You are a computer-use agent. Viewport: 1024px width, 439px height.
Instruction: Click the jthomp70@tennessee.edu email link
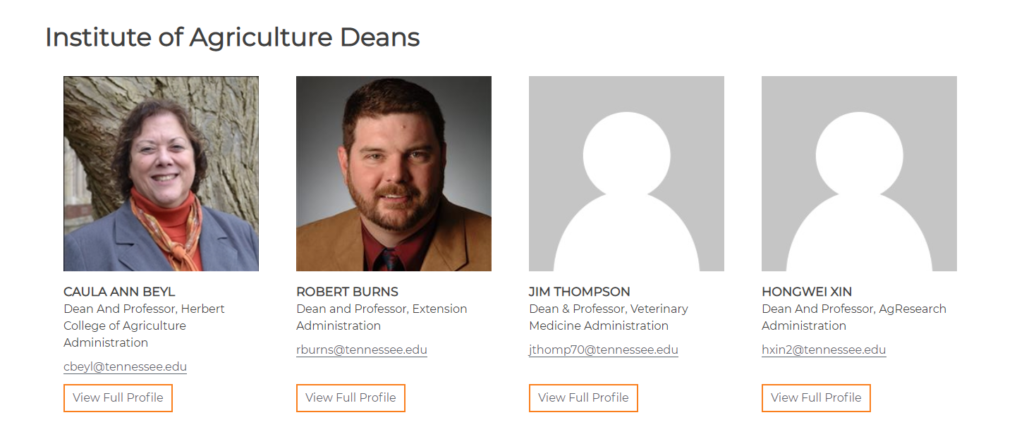(x=603, y=350)
